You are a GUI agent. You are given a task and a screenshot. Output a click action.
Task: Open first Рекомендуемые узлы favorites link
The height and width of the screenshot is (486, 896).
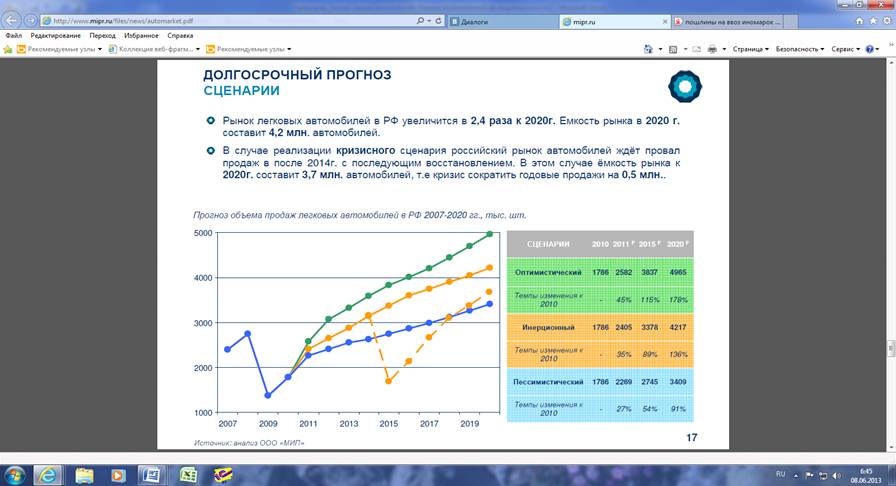[59, 49]
